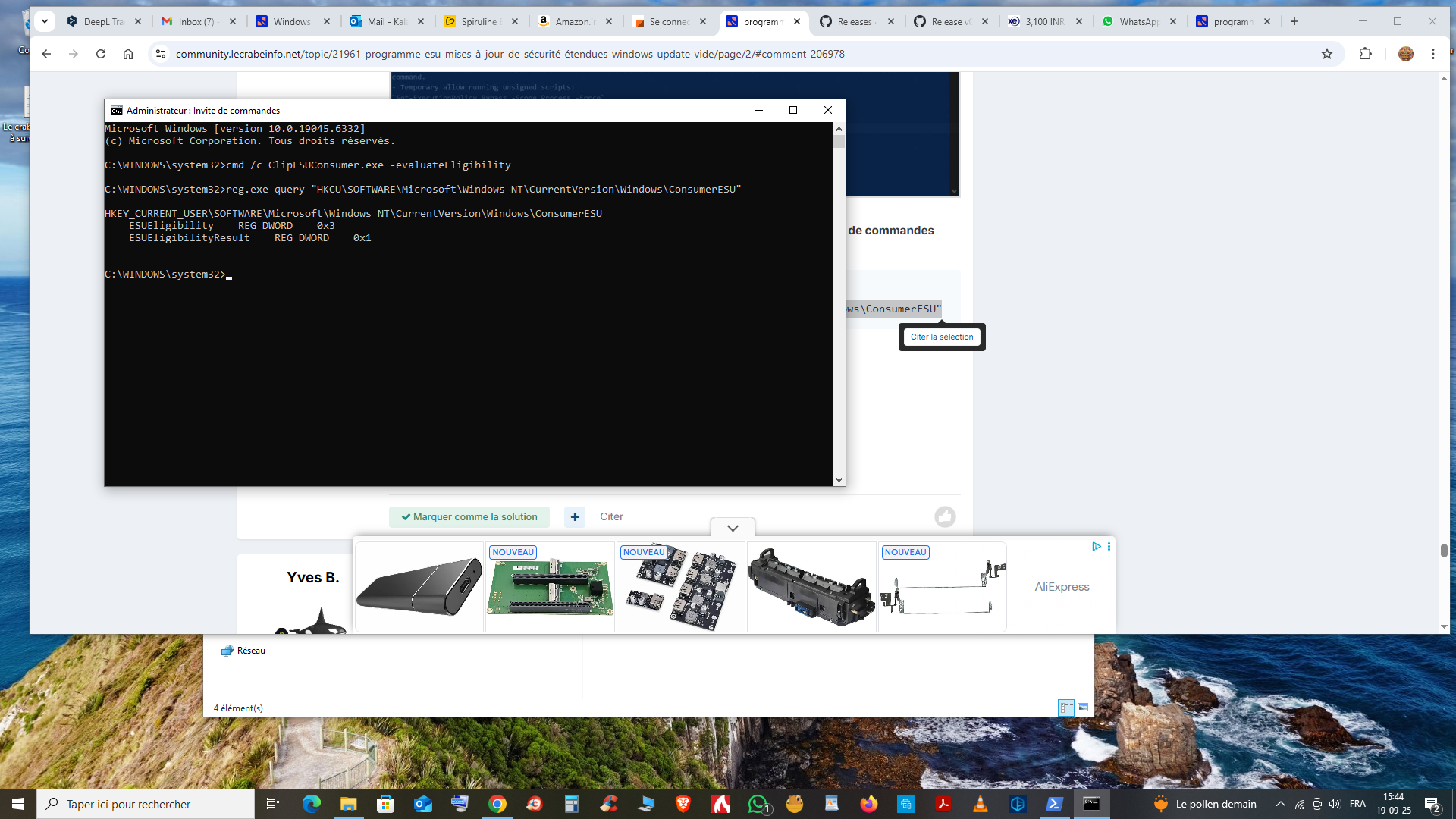Open Chrome's three-dot menu
The height and width of the screenshot is (819, 1456).
(1432, 54)
